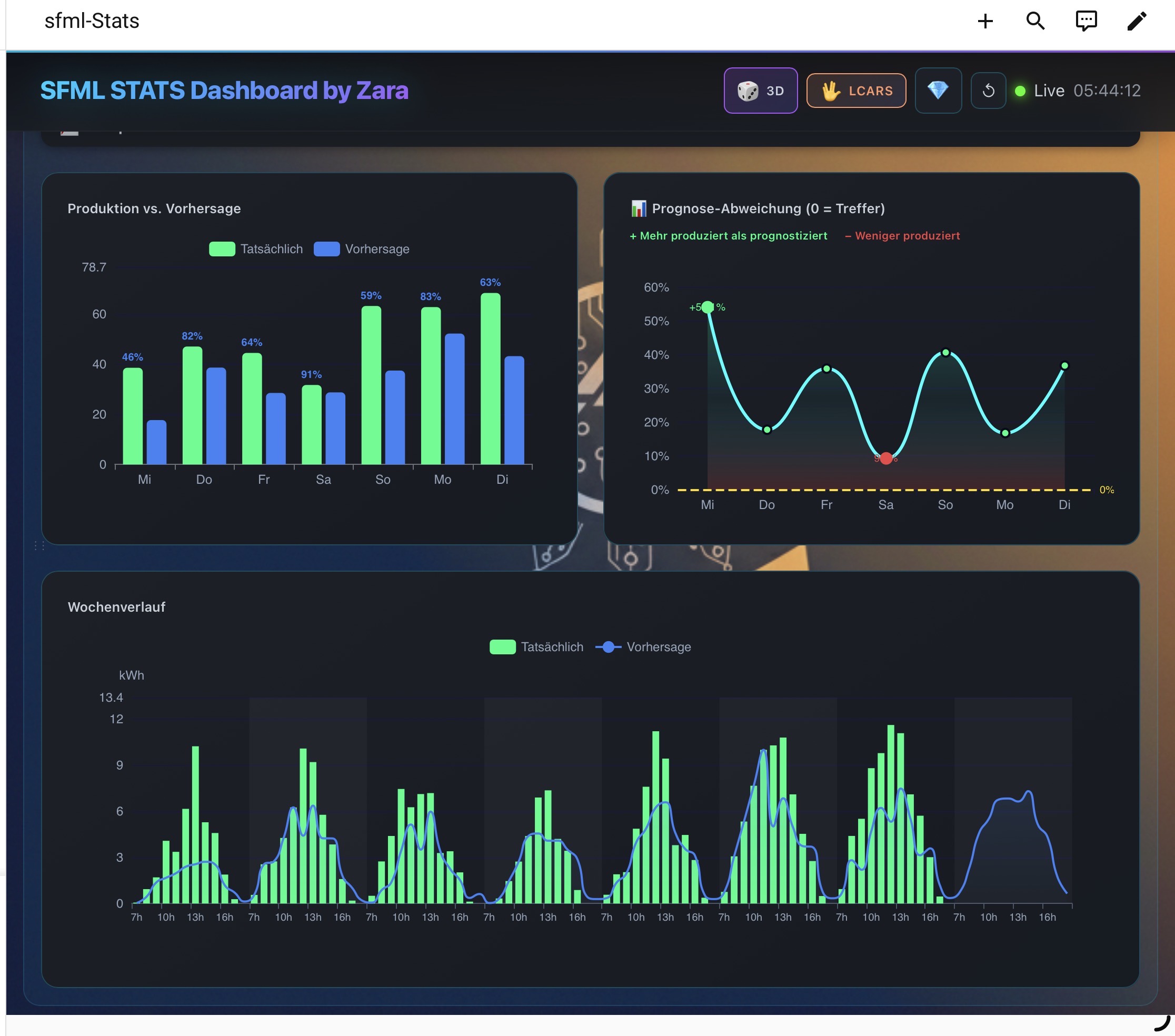The width and height of the screenshot is (1175, 1036).
Task: Click the green Mi peak point on deviation chart
Action: pyautogui.click(x=708, y=307)
